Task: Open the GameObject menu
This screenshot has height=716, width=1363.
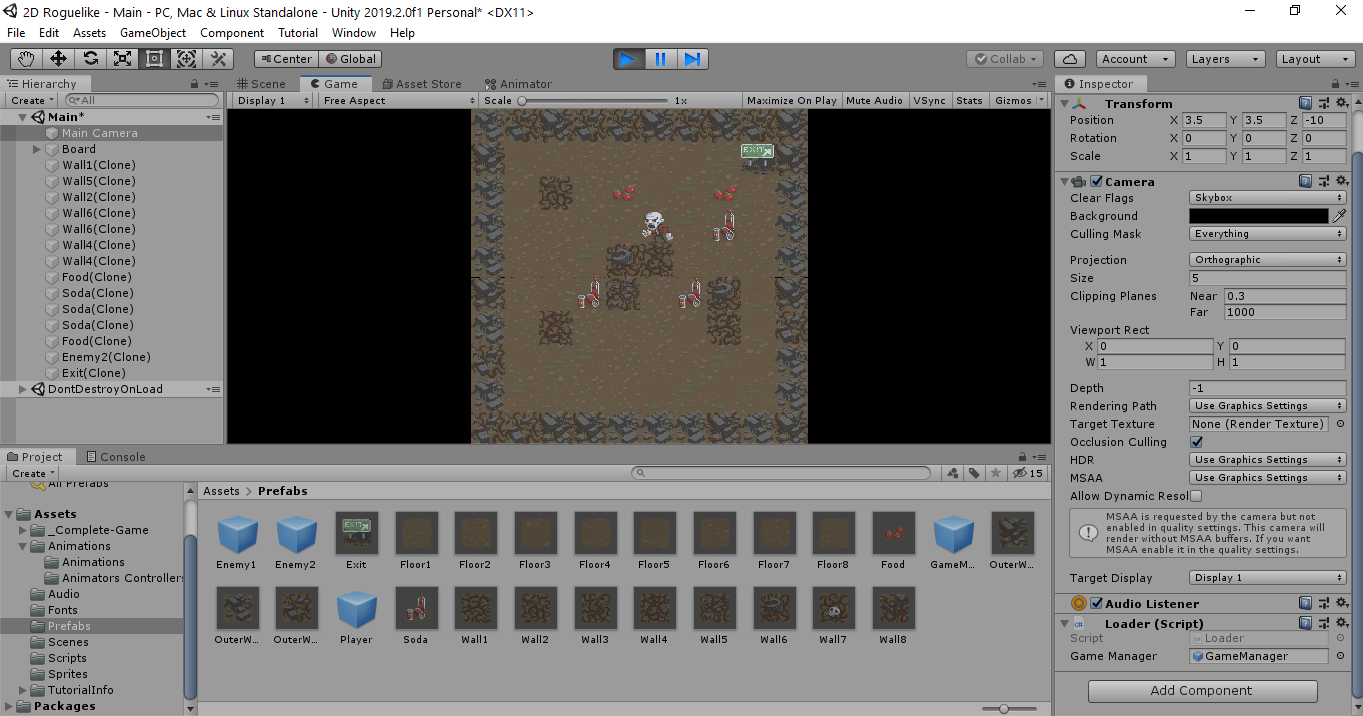Action: 153,33
